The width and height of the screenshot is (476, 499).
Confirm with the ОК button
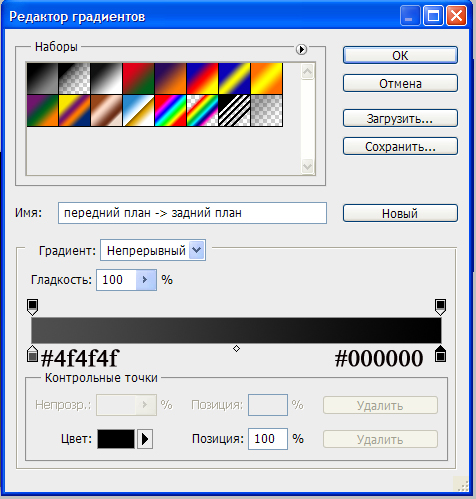[400, 55]
